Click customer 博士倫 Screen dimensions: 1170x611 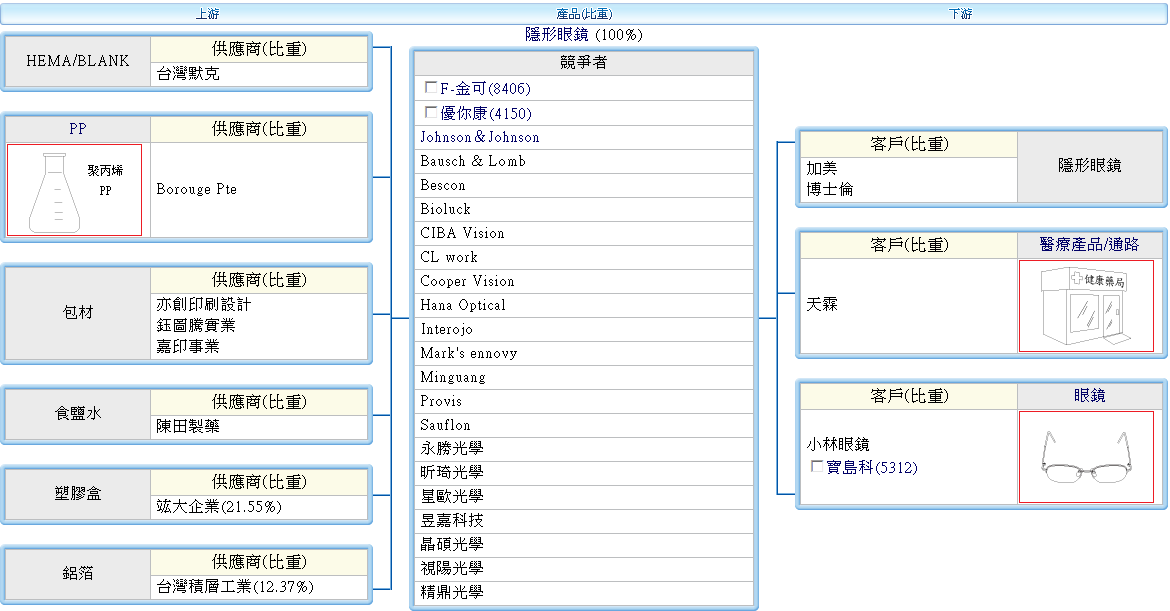830,189
